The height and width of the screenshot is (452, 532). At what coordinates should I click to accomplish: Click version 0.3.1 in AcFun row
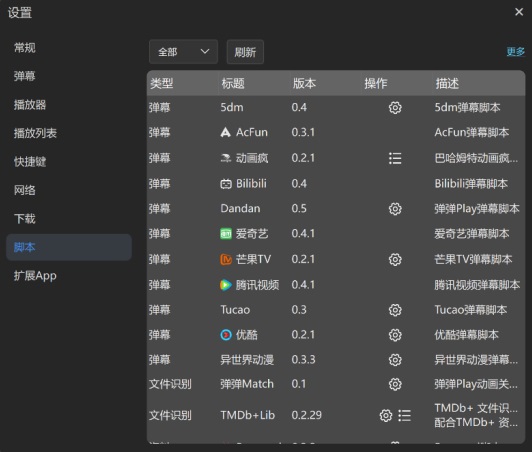(303, 132)
